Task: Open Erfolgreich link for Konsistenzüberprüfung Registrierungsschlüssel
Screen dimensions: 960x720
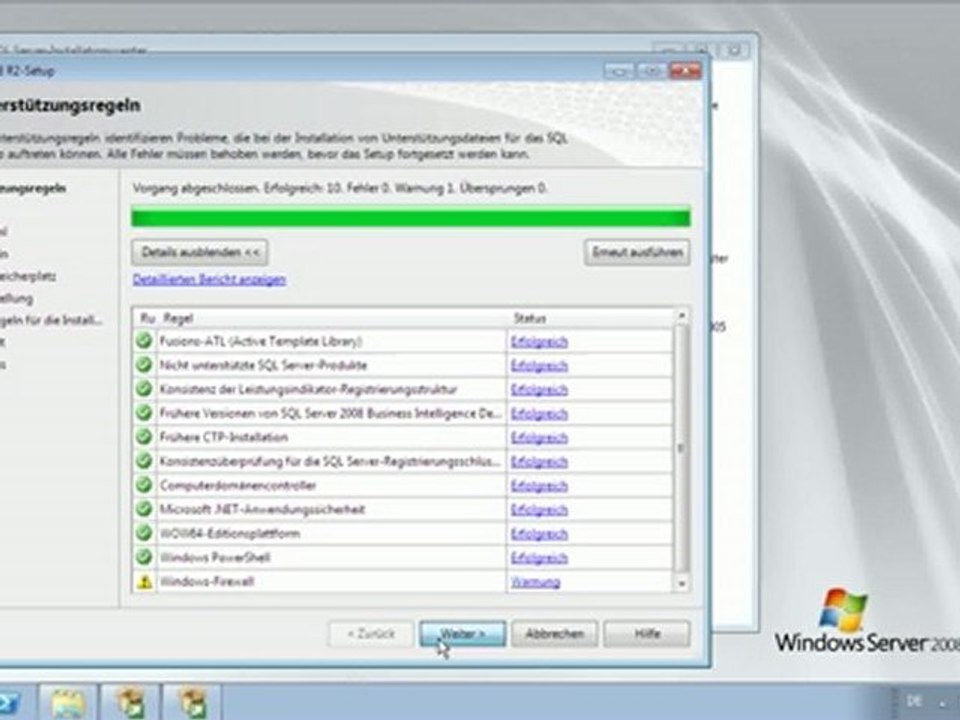Action: [x=539, y=462]
